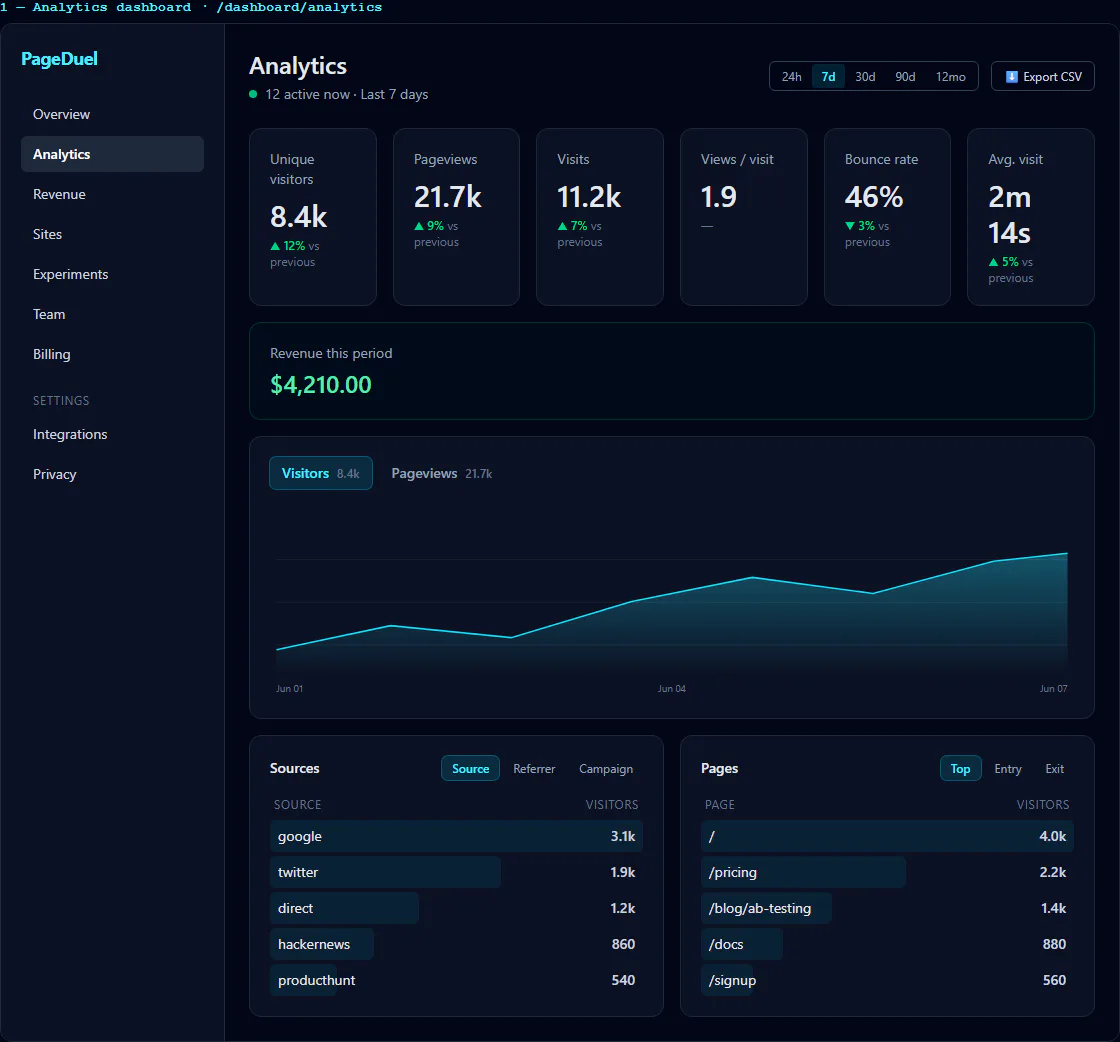Click the /docs page row

[x=887, y=944]
